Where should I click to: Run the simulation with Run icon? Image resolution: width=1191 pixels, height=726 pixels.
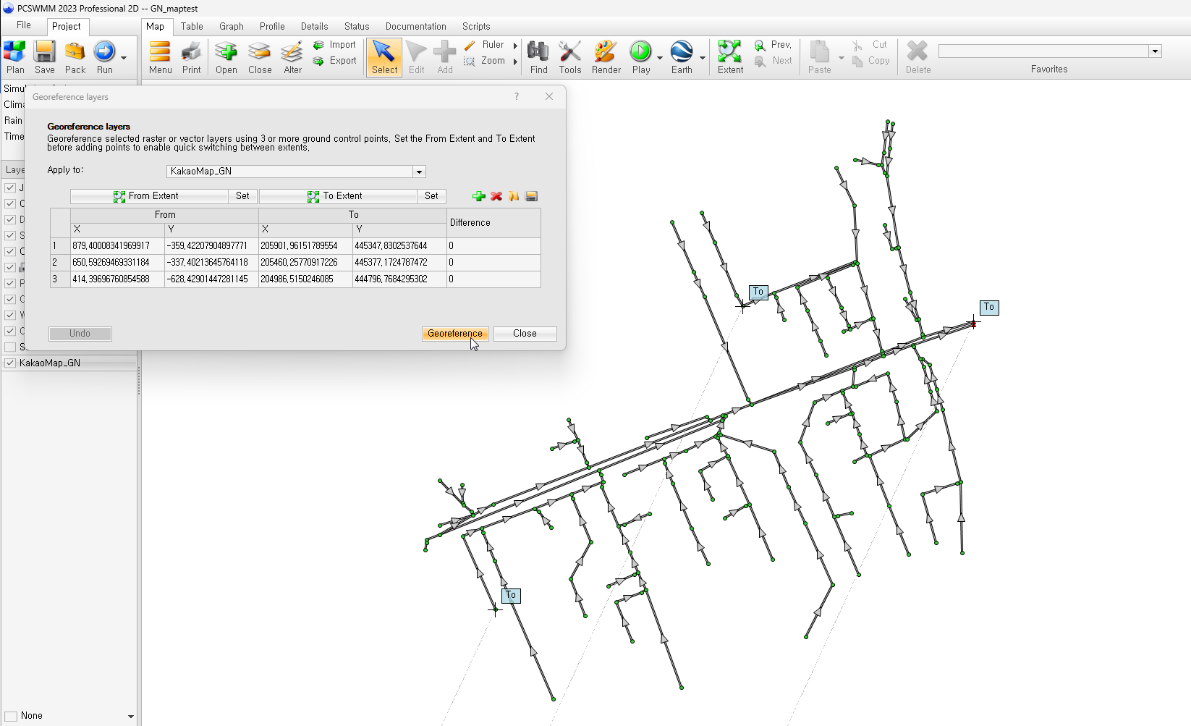click(x=104, y=57)
